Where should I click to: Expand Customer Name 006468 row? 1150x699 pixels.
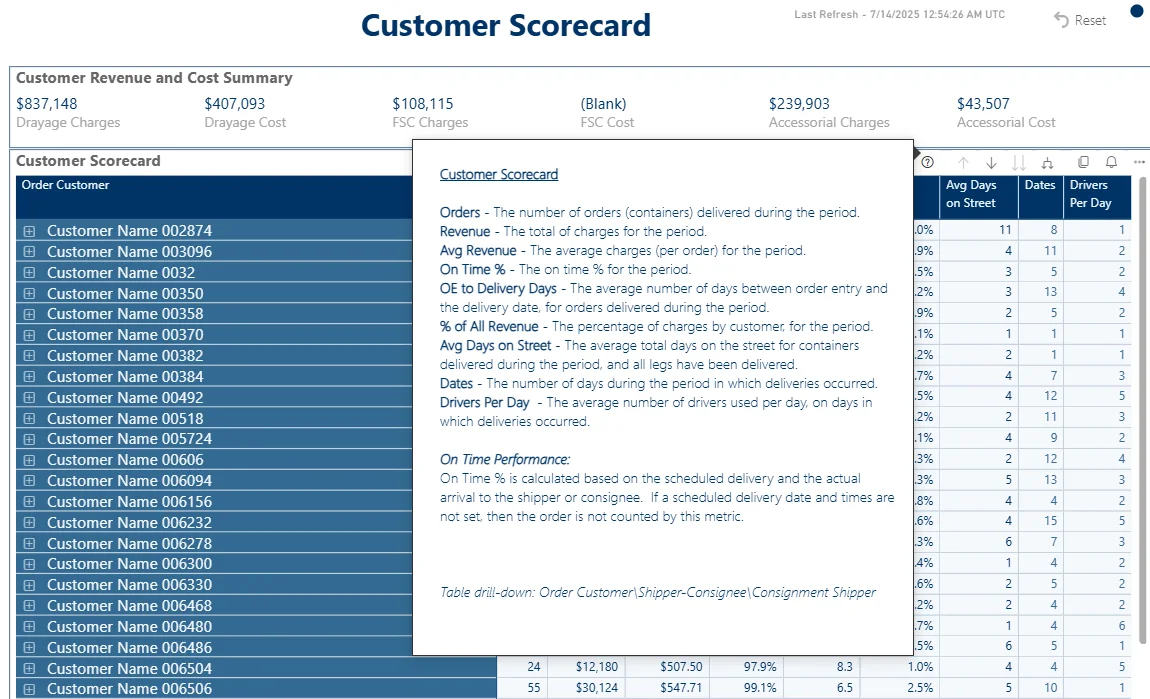(29, 606)
